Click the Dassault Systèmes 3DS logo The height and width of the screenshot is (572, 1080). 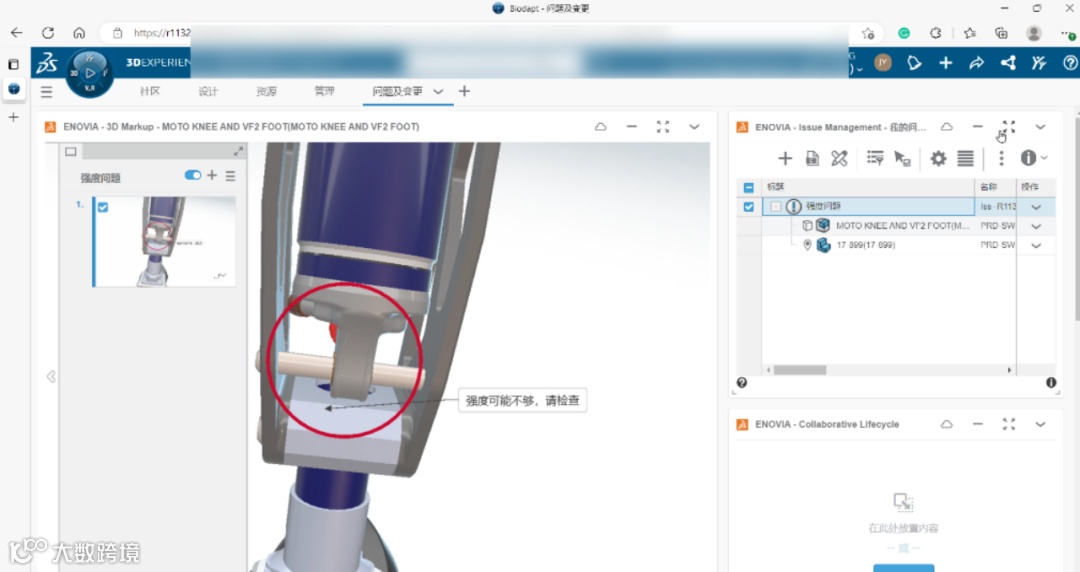[x=47, y=63]
